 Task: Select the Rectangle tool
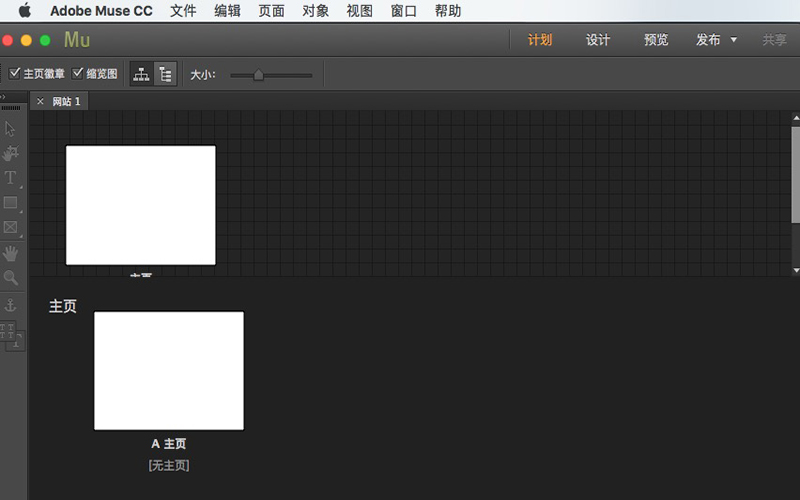click(x=10, y=203)
